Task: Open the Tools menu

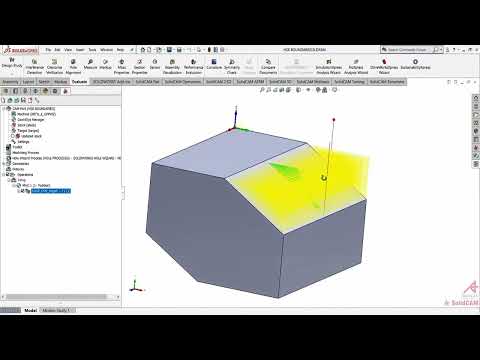Action: click(92, 50)
